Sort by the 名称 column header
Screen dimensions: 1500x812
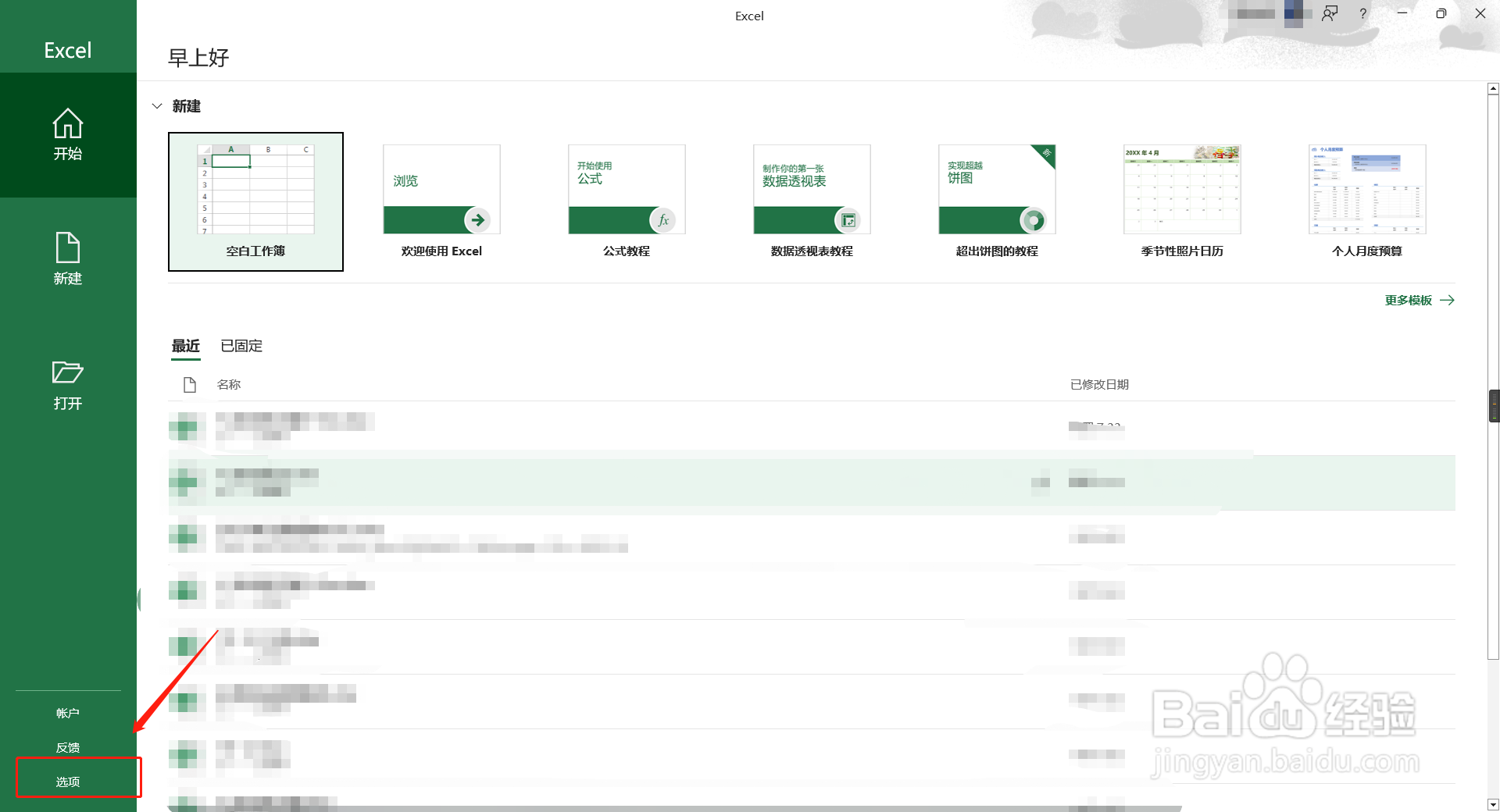(229, 384)
